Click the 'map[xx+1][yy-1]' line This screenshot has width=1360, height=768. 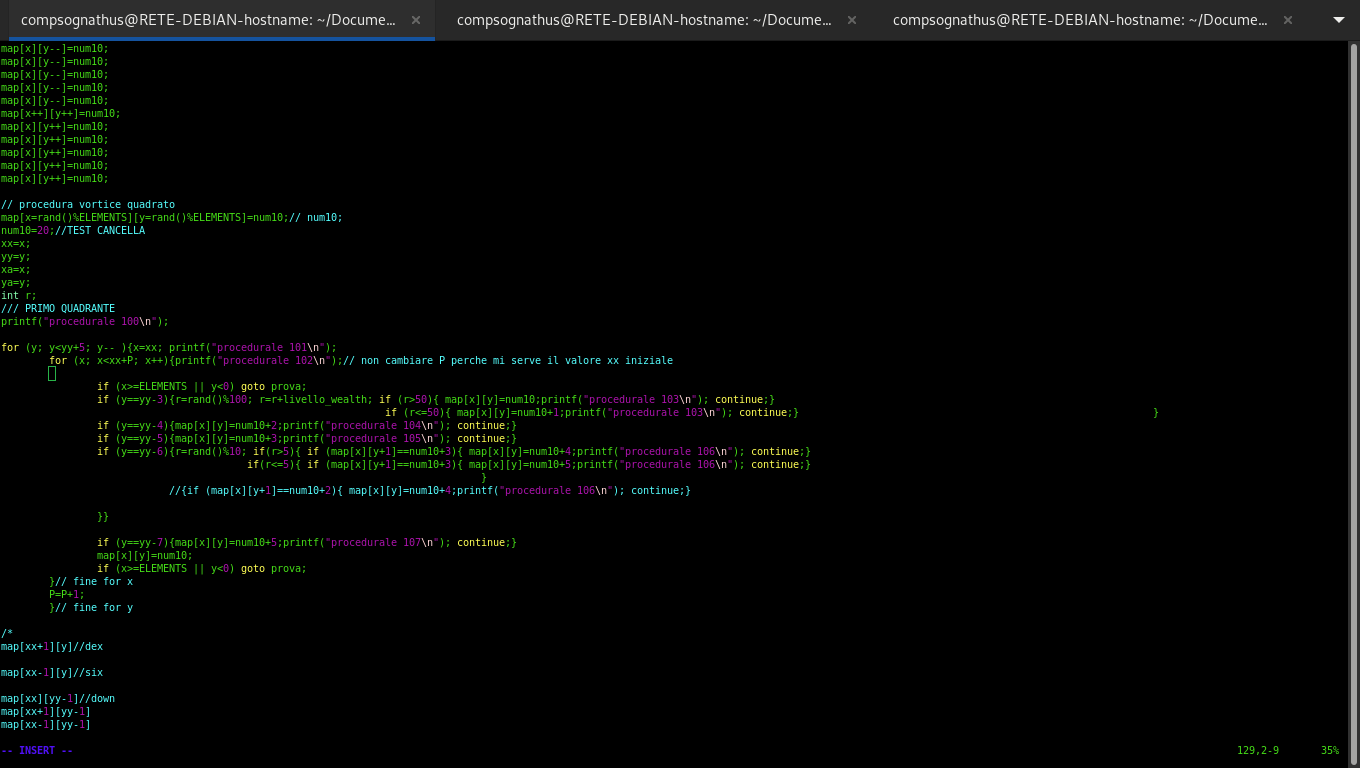(x=46, y=711)
